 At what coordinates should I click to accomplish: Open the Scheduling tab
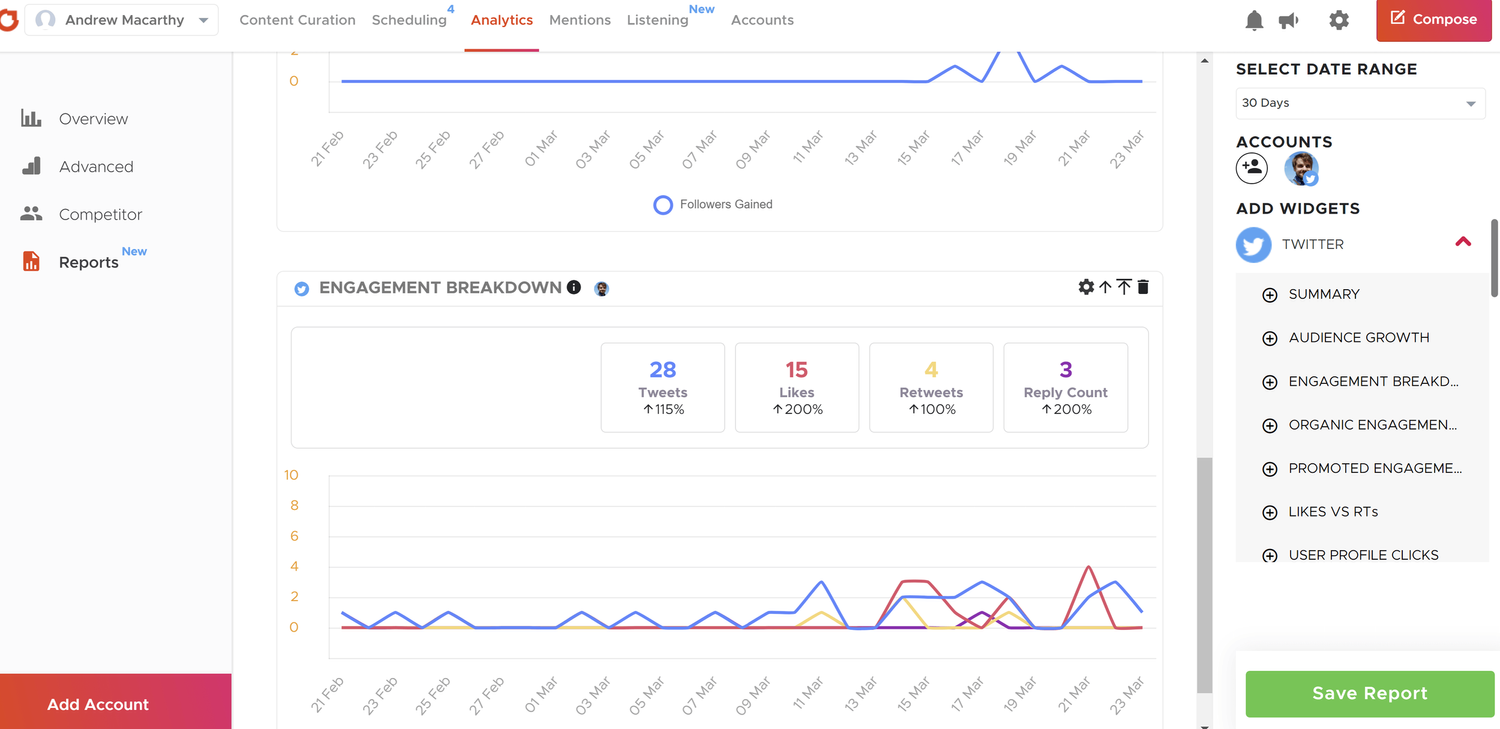coord(410,19)
